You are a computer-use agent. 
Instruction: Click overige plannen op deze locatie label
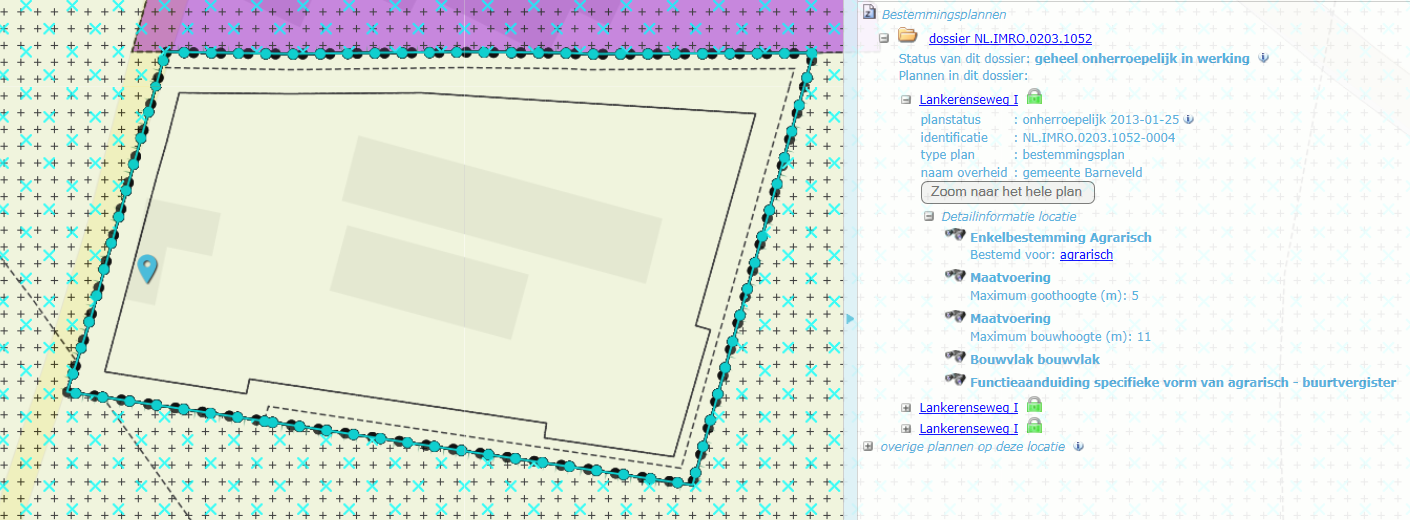point(973,446)
